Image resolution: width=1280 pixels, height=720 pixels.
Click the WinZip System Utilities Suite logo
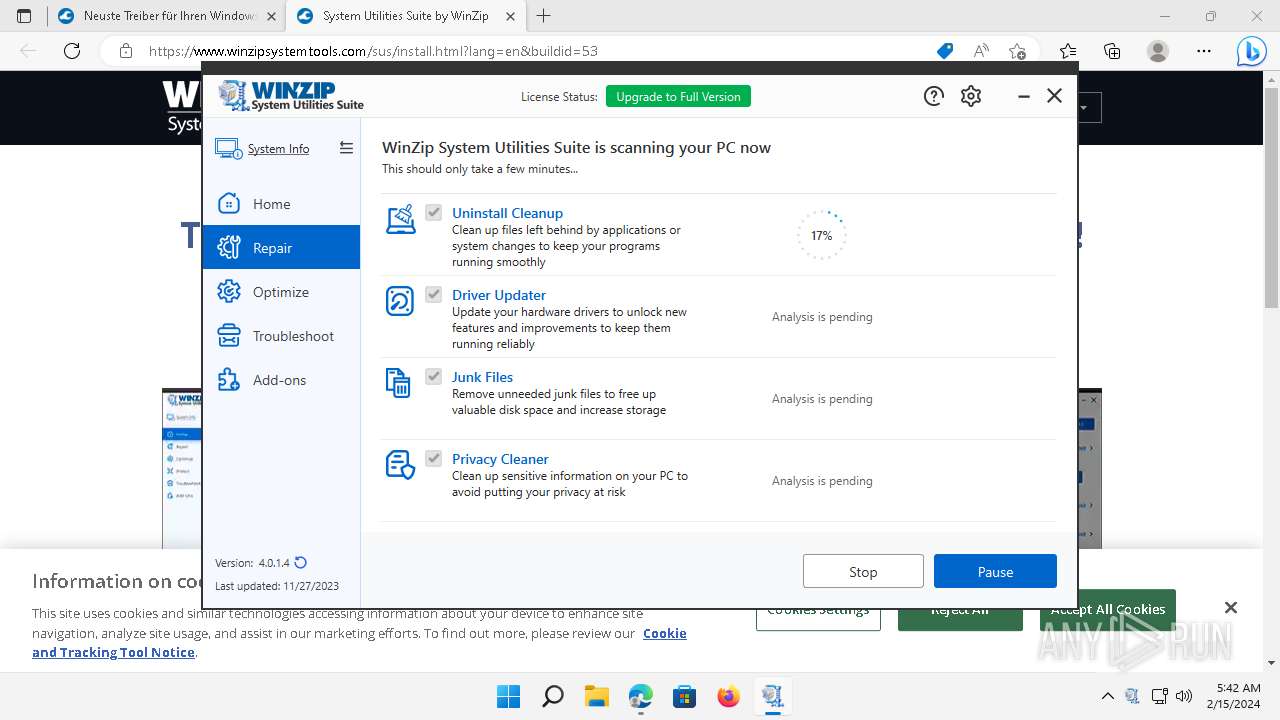pos(291,96)
